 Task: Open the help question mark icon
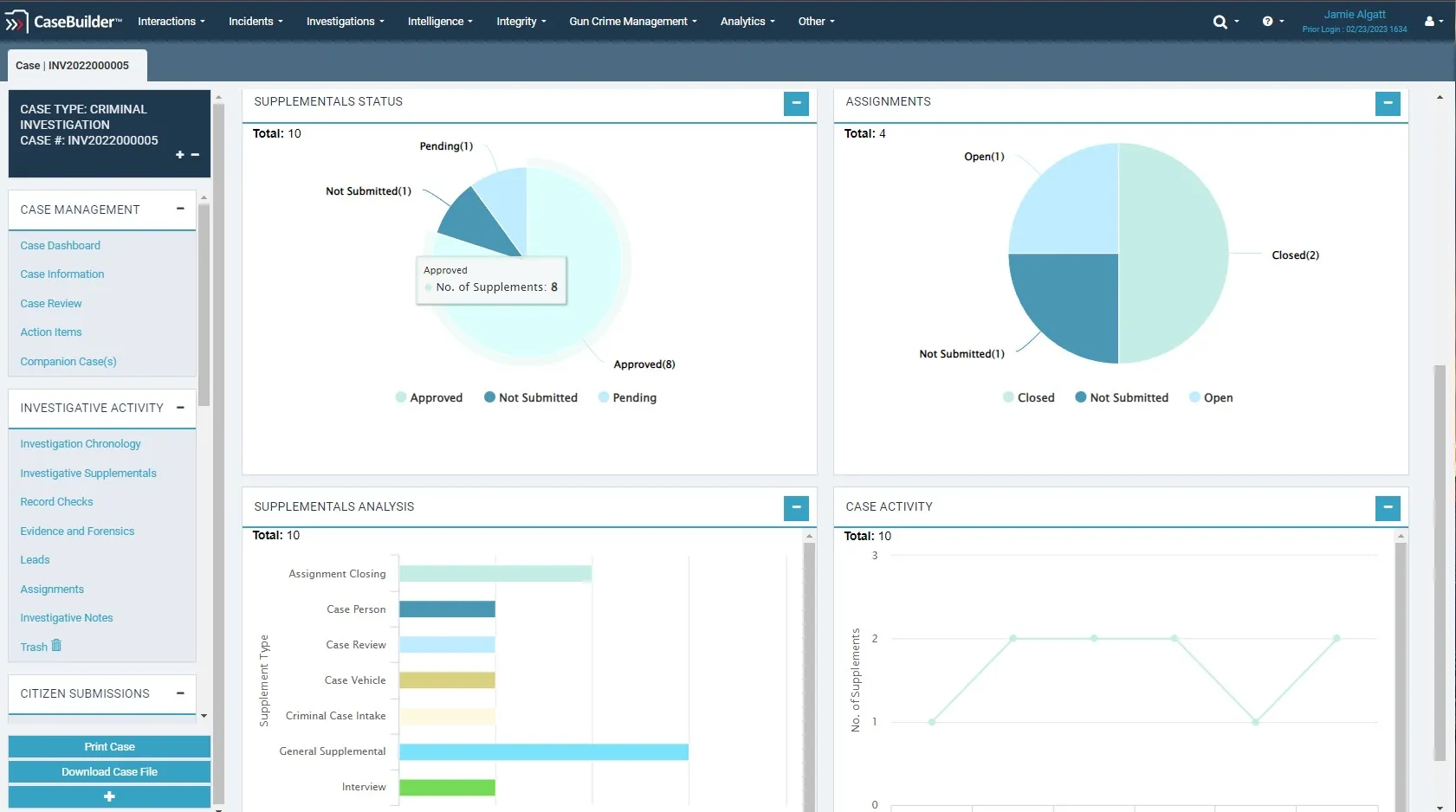pos(1267,22)
